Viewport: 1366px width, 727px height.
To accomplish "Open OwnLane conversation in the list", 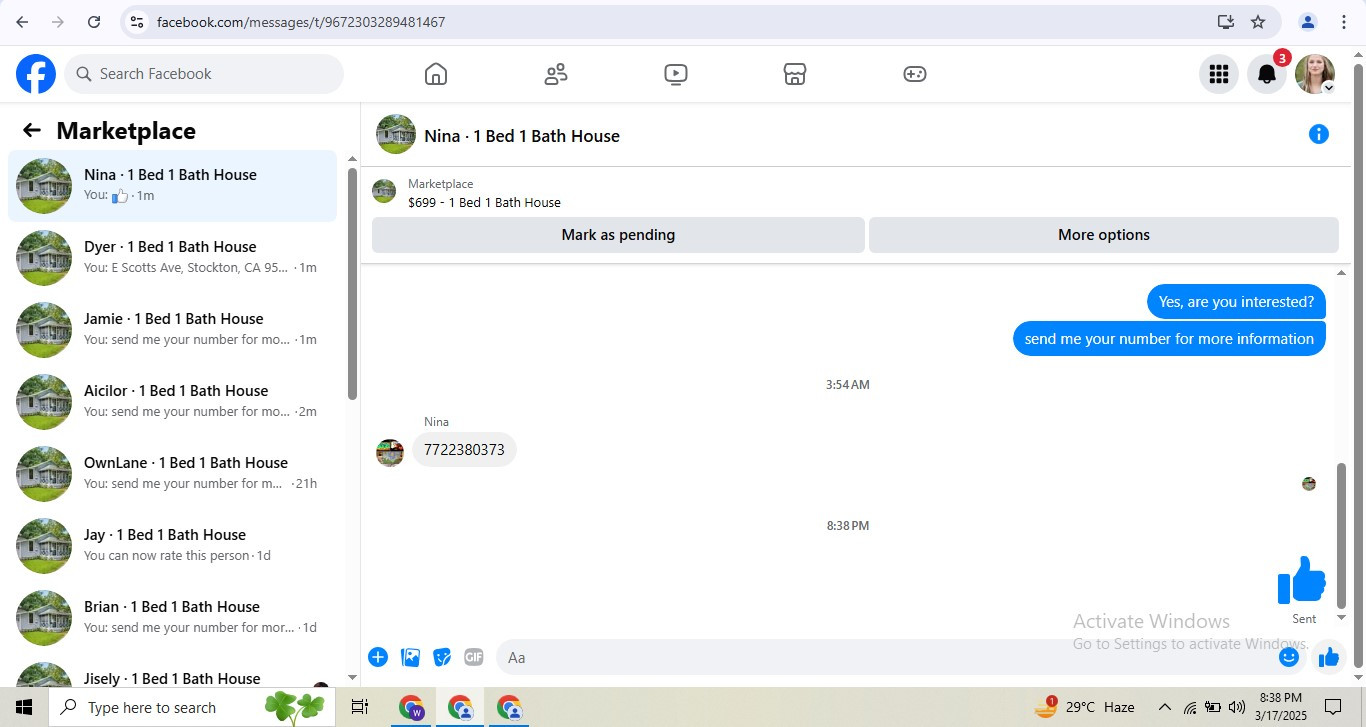I will coord(172,474).
